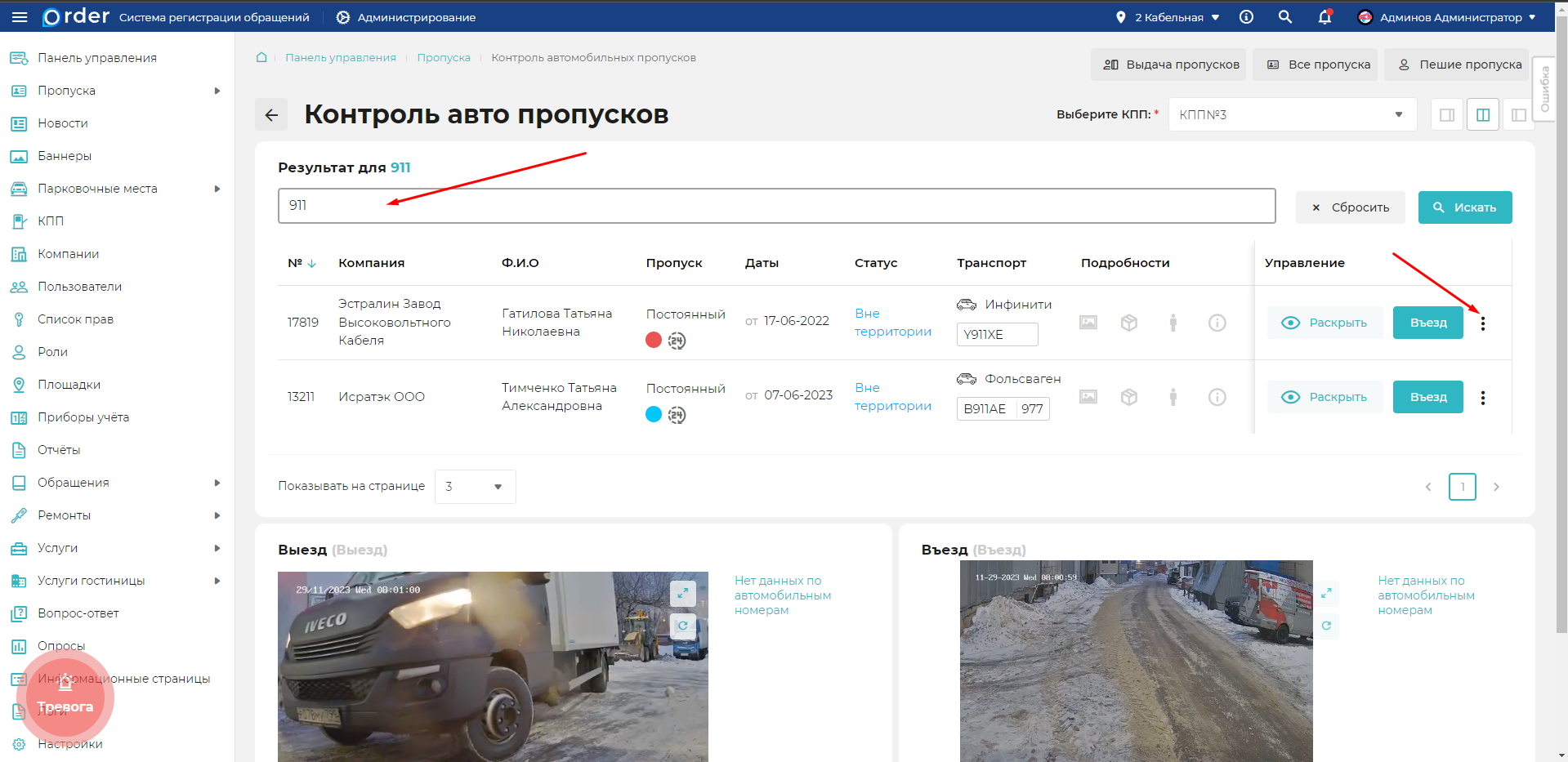The width and height of the screenshot is (1568, 762).
Task: Expand the Выезд camera to fullscreen
Action: coord(682,593)
